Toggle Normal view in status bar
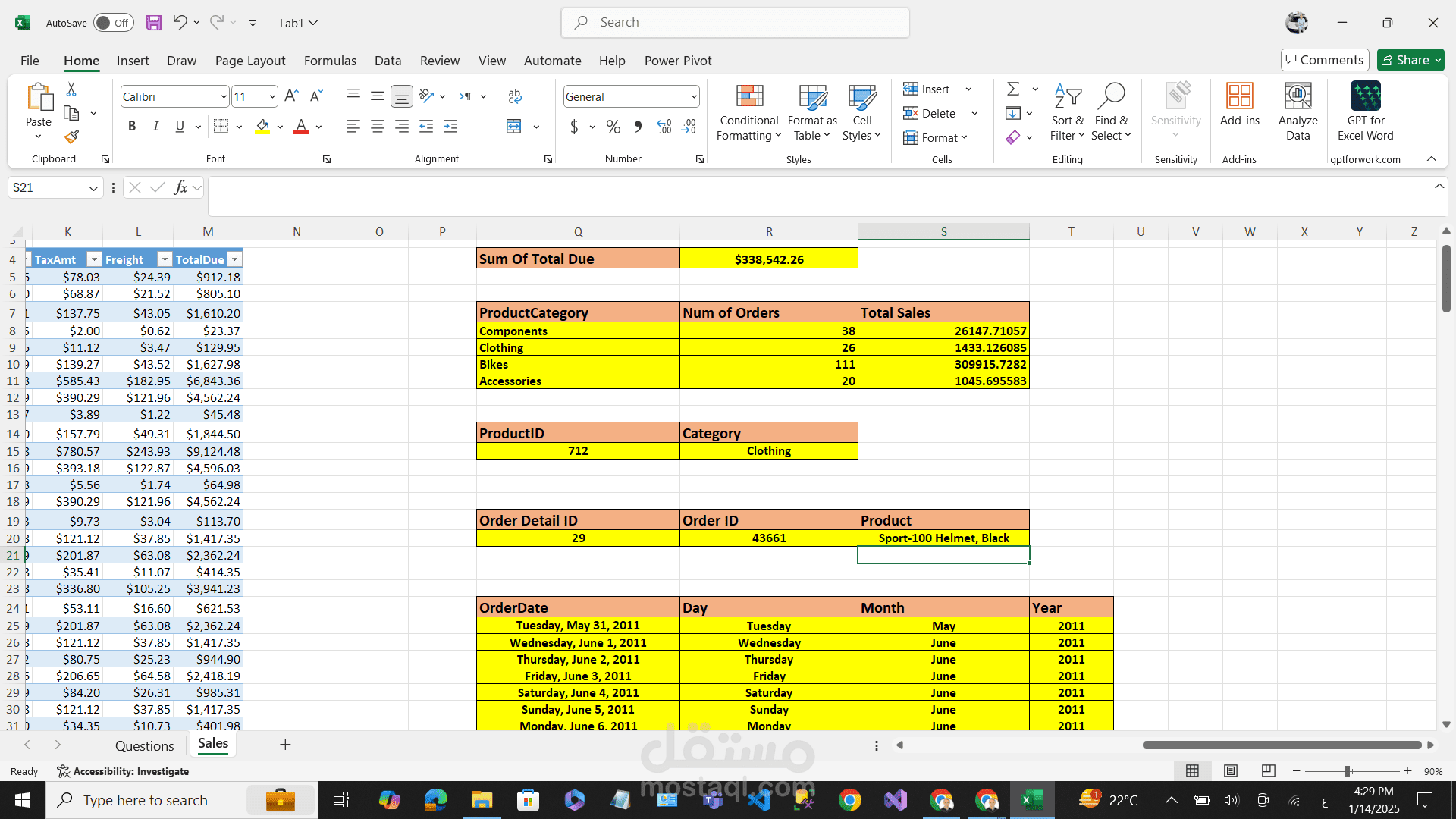 [x=1193, y=771]
